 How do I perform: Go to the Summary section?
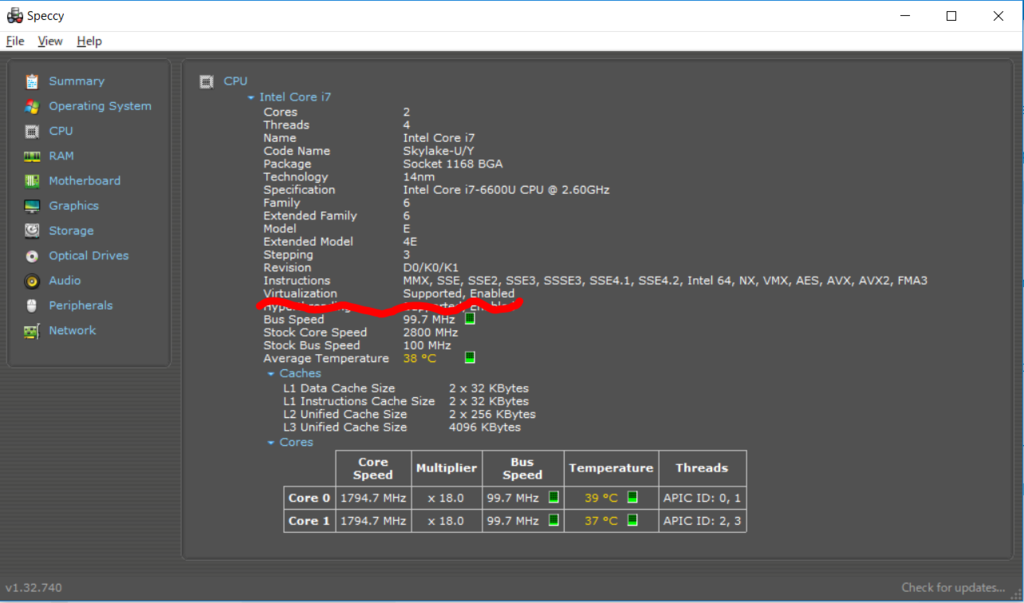coord(76,81)
